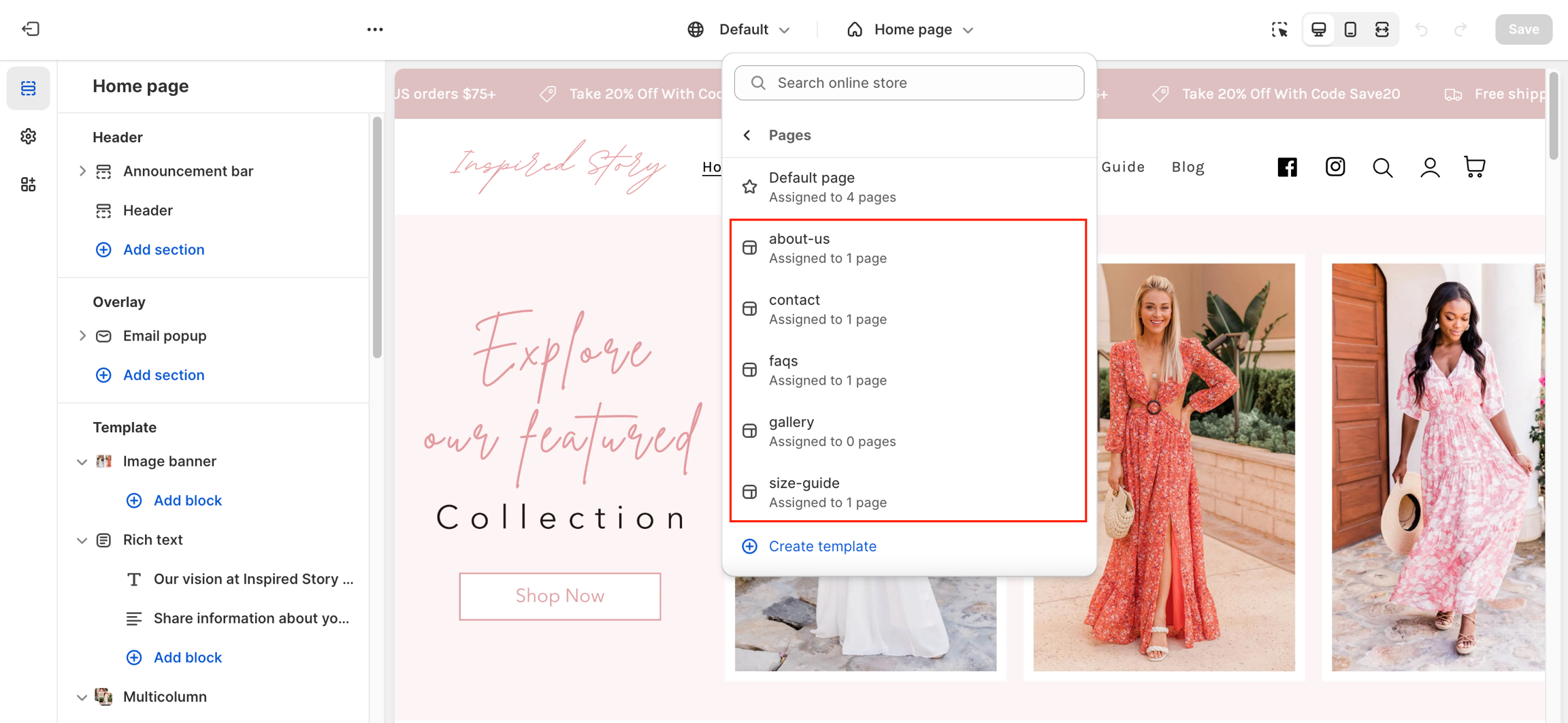
Task: Select the Sections panel icon
Action: tap(28, 88)
